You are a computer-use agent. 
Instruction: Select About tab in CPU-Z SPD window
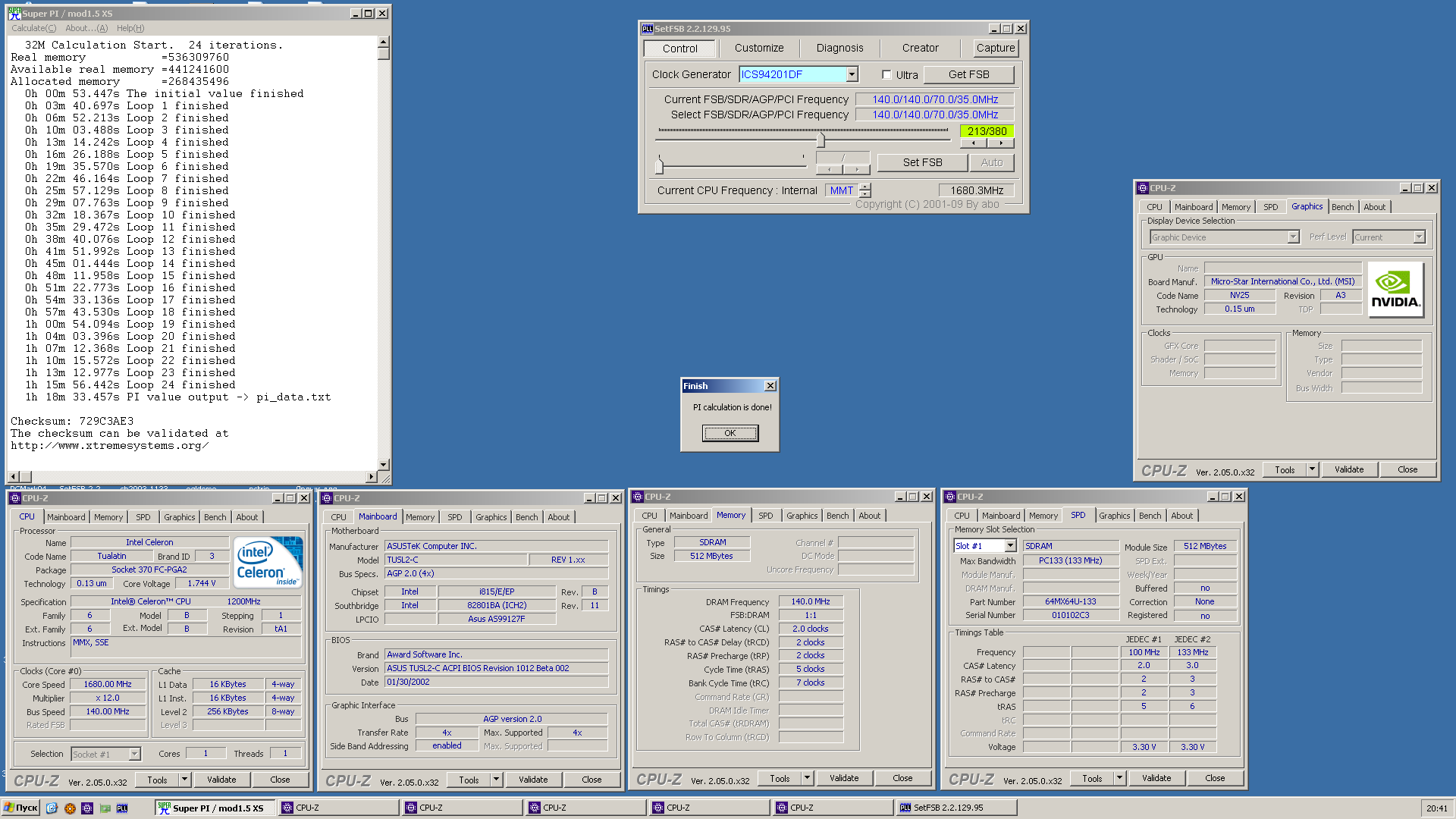[1181, 516]
